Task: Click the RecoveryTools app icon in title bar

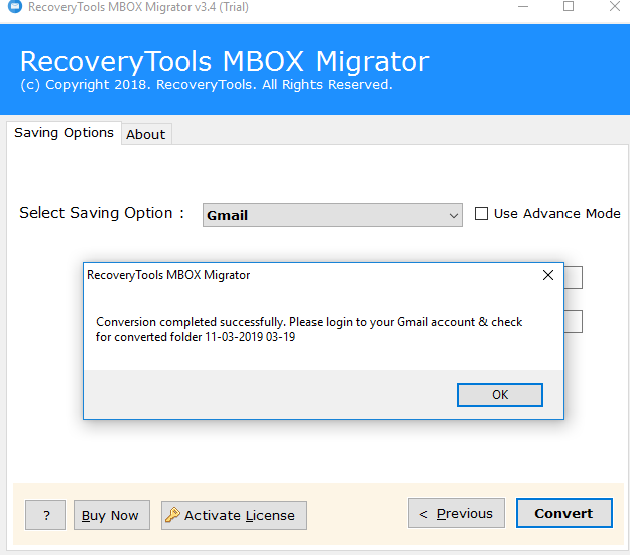Action: [x=15, y=7]
